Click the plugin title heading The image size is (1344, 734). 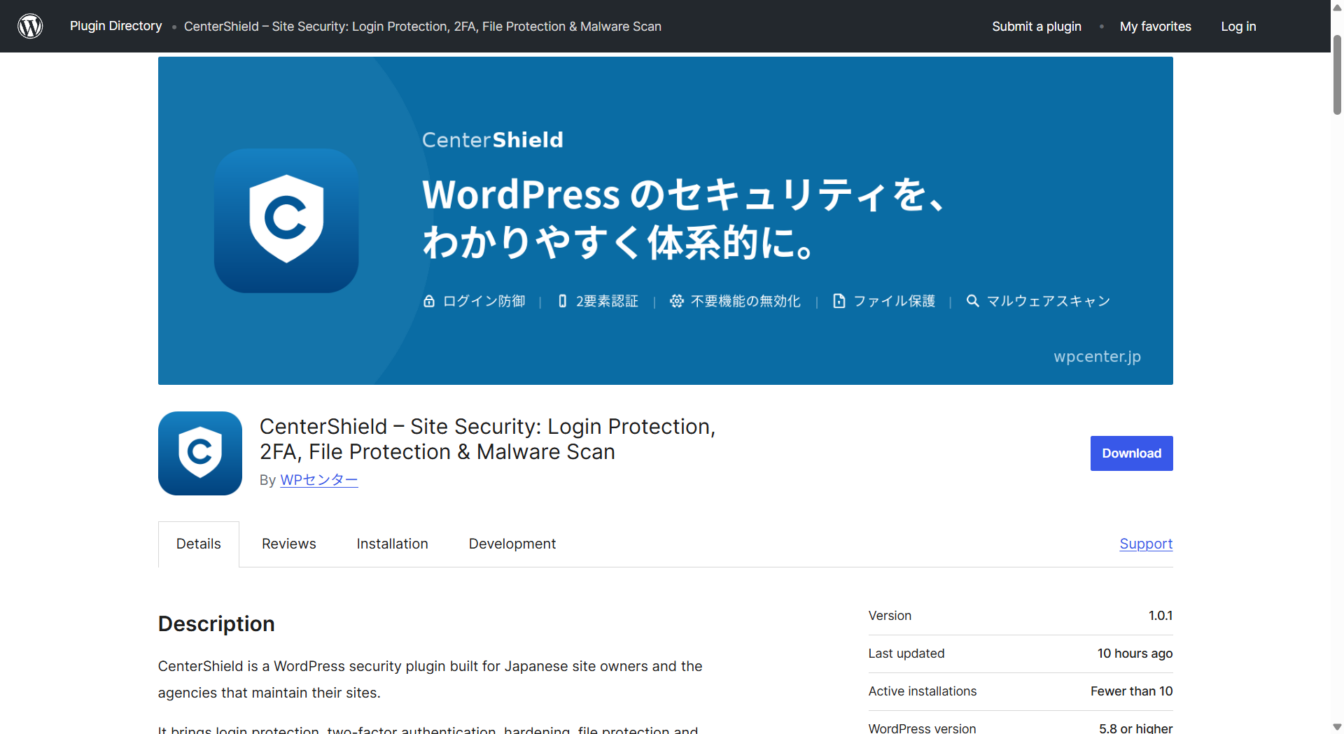487,439
